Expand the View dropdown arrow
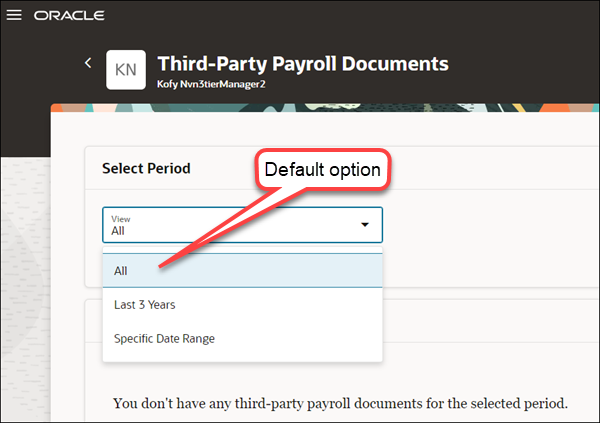Screen dimensions: 600x423 coord(365,225)
